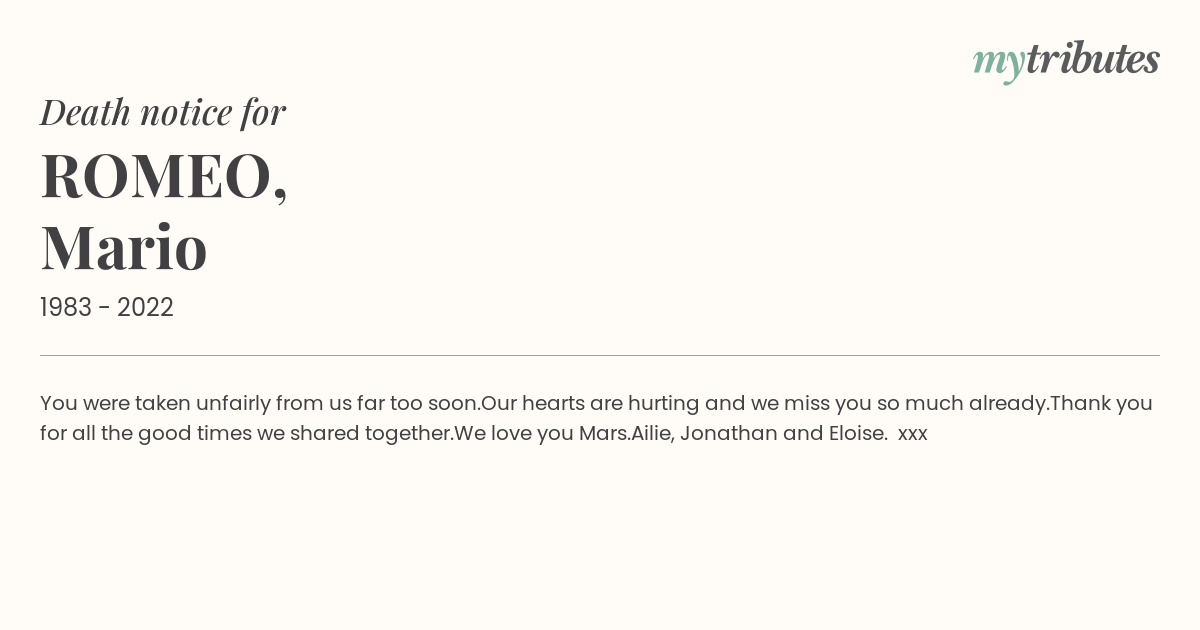This screenshot has height=630, width=1200.
Task: Click the green "my" in the logo
Action: pos(999,63)
